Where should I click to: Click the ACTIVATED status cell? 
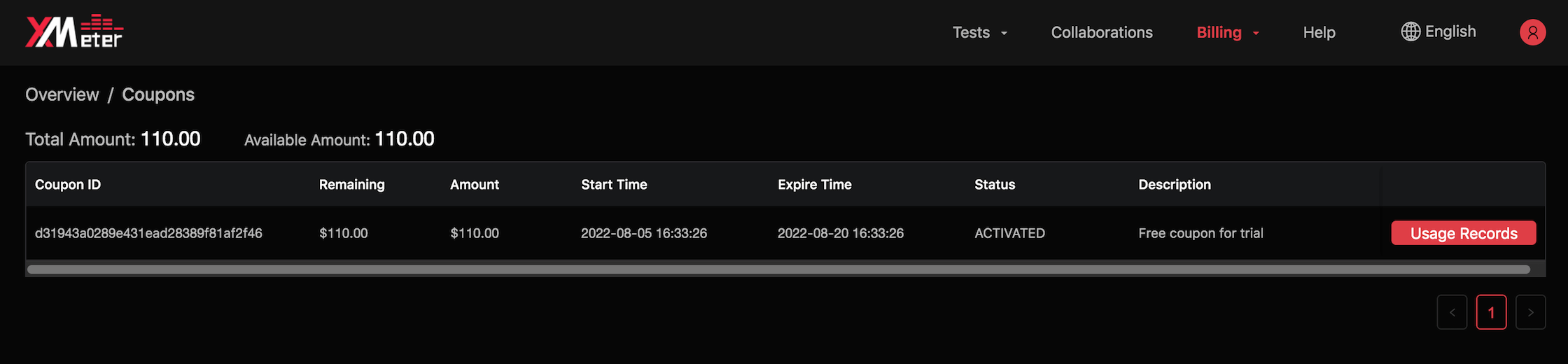pyautogui.click(x=1009, y=233)
